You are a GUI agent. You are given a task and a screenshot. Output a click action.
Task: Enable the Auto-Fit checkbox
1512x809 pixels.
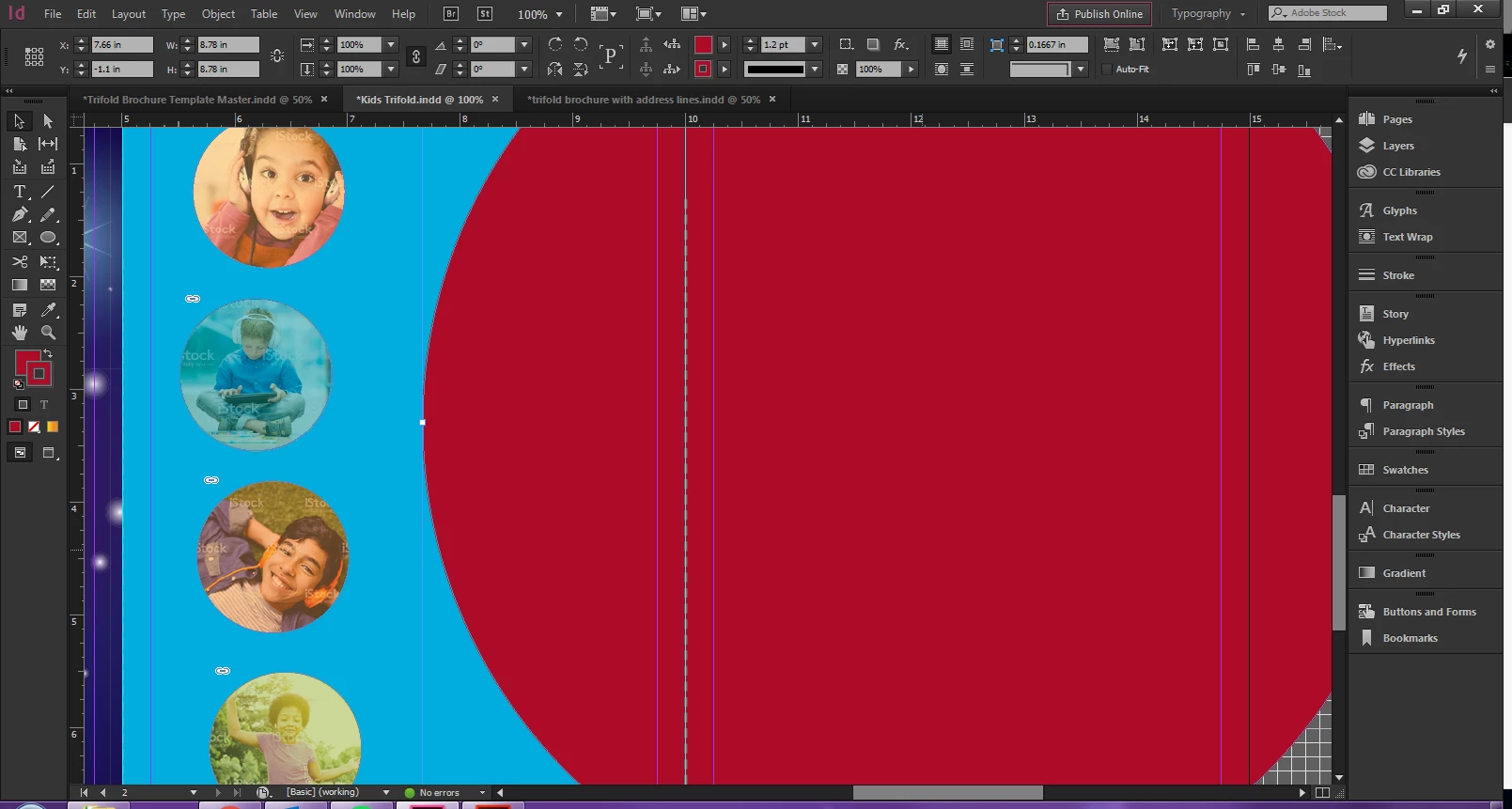pos(1107,70)
